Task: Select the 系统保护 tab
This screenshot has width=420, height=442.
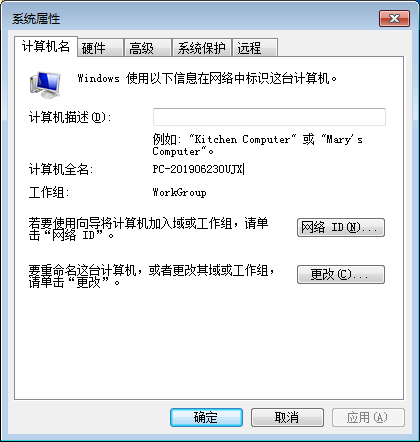Action: pyautogui.click(x=202, y=48)
